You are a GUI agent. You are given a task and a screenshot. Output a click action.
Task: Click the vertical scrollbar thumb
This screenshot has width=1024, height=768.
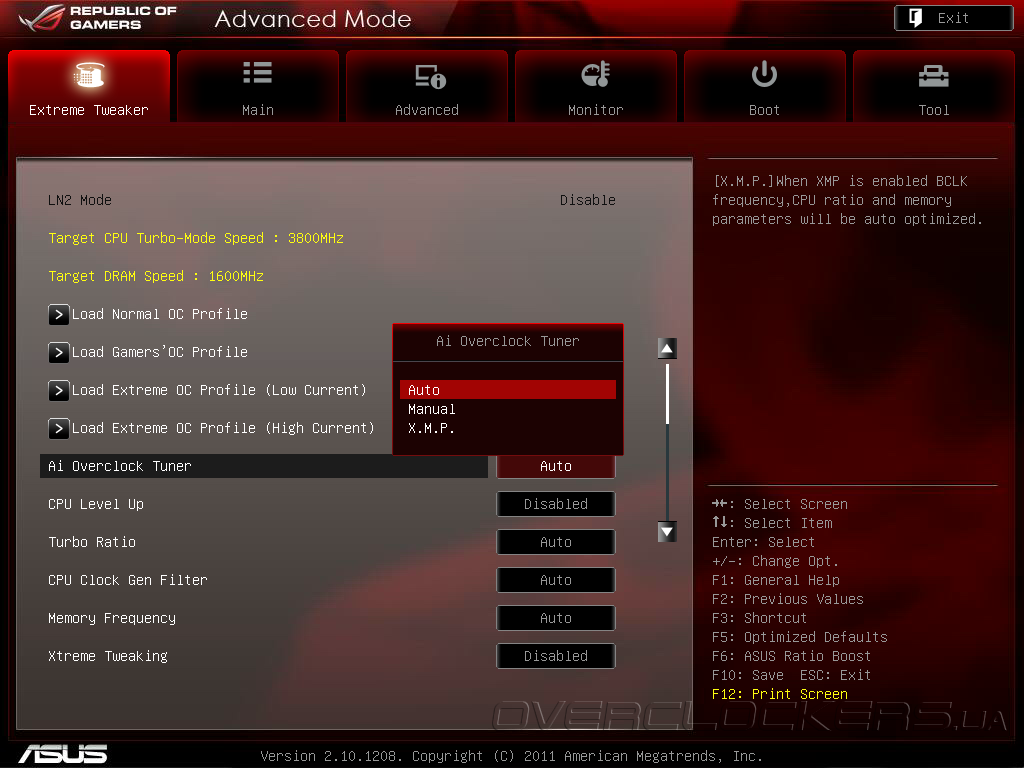pyautogui.click(x=667, y=394)
